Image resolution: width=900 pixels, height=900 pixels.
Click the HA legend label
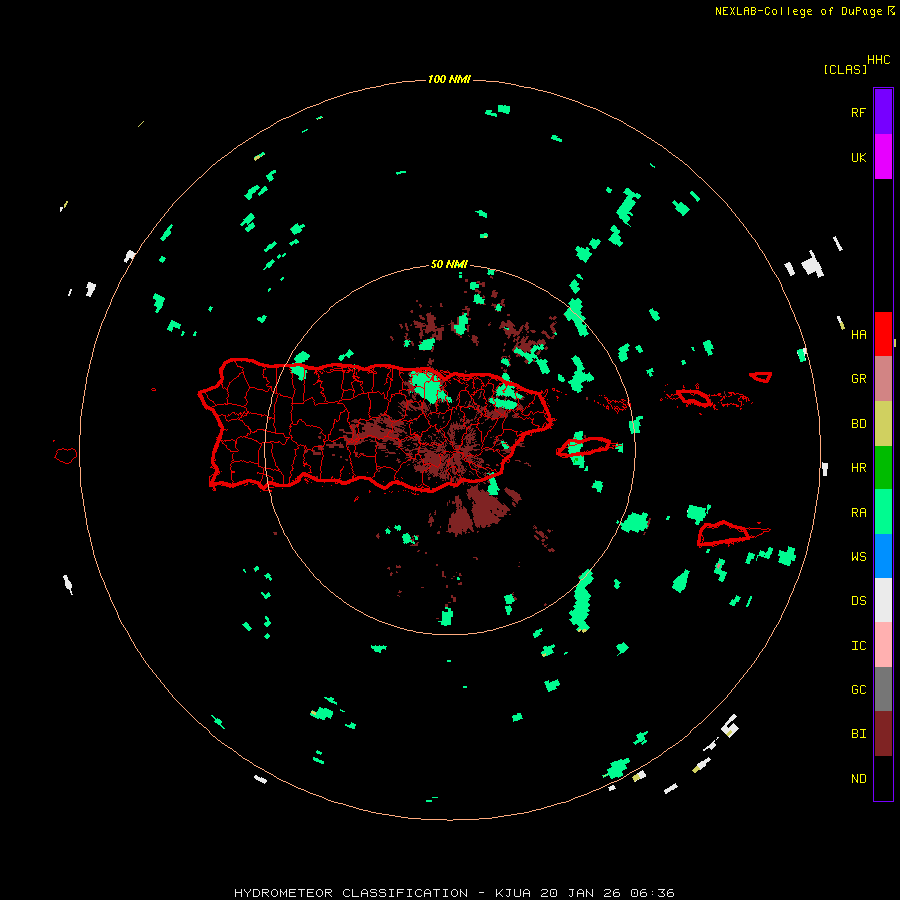(x=858, y=335)
